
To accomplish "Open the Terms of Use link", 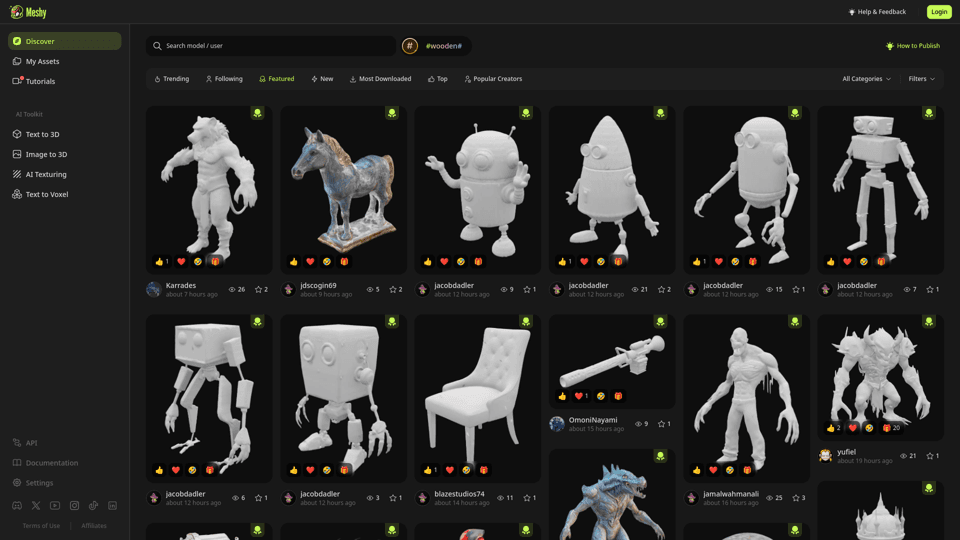I will 41,526.
